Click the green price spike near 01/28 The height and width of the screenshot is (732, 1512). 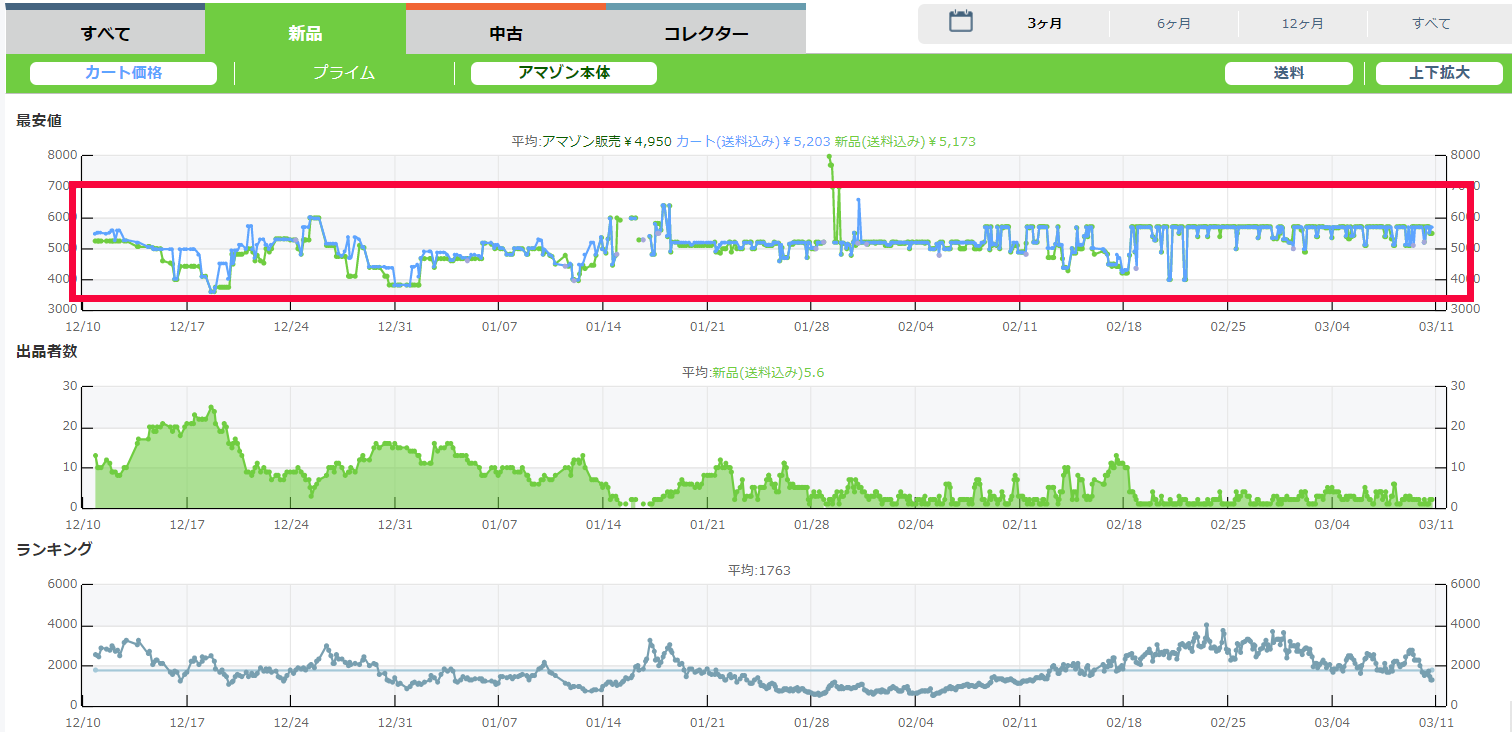pyautogui.click(x=829, y=157)
